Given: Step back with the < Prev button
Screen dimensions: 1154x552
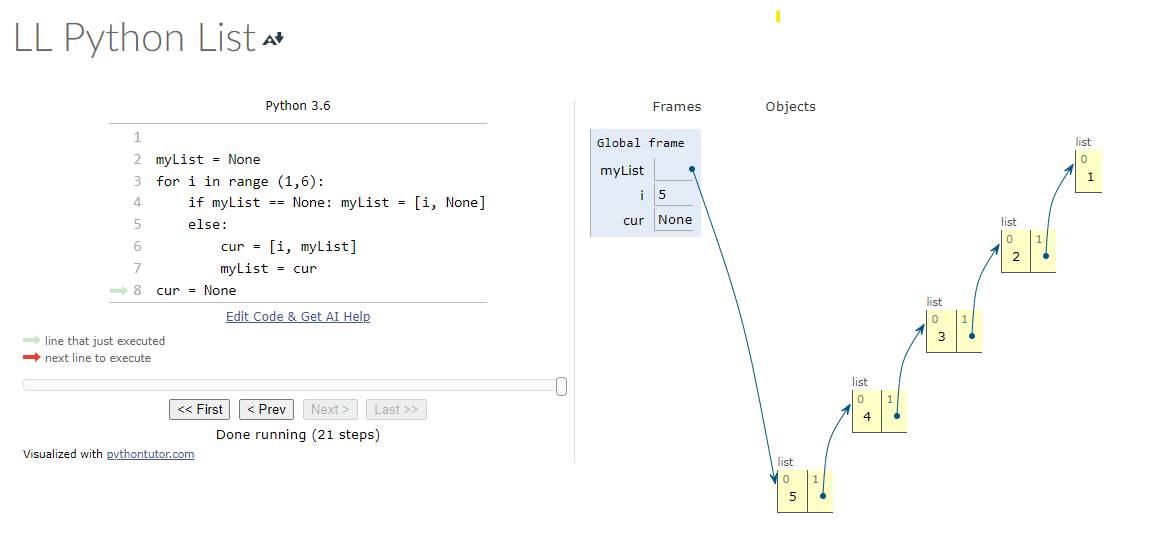Looking at the screenshot, I should pos(266,409).
